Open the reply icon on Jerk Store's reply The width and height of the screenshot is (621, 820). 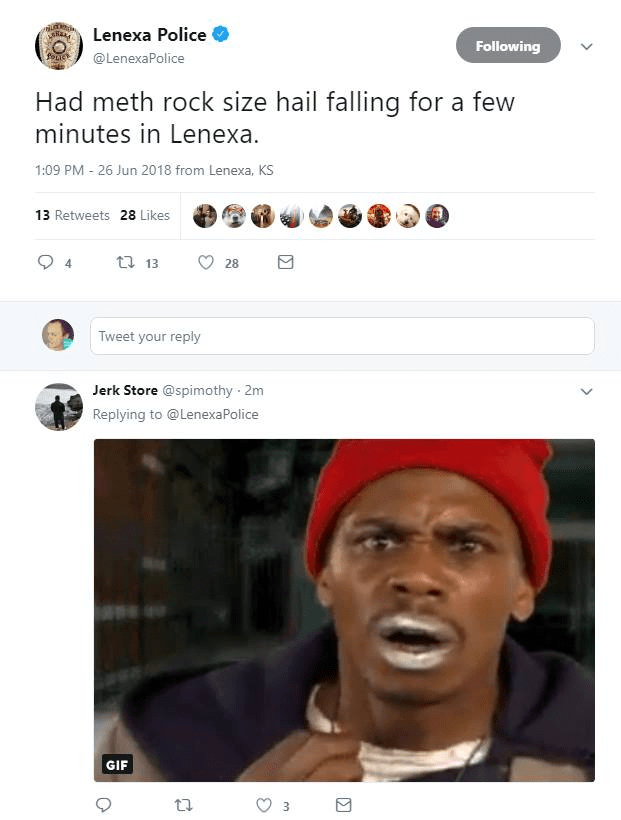click(x=103, y=804)
